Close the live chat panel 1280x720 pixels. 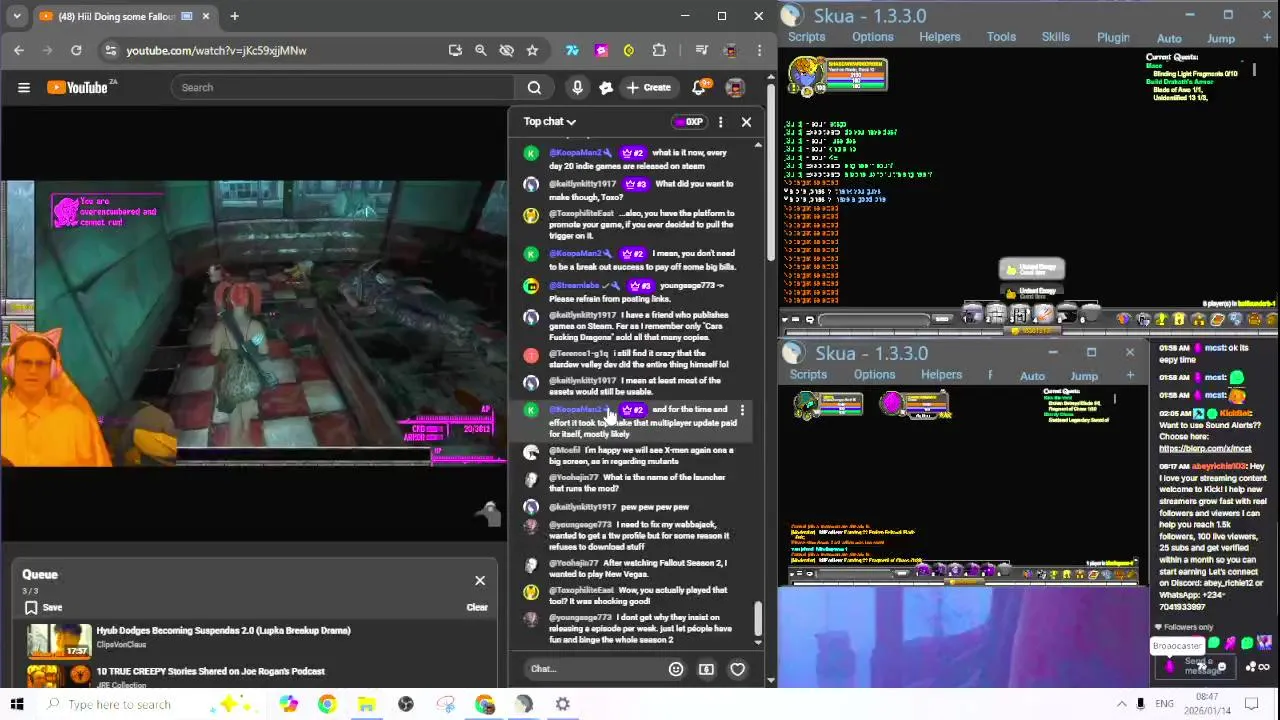click(746, 122)
